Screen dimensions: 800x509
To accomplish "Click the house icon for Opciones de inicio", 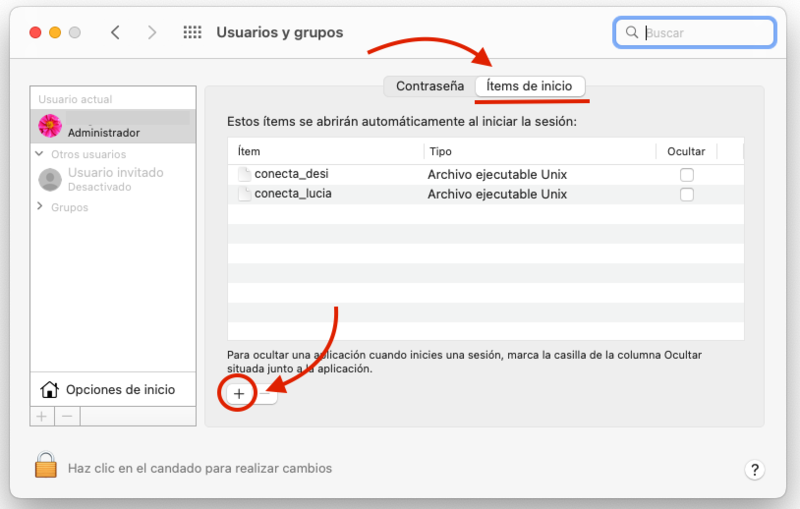I will [x=49, y=389].
